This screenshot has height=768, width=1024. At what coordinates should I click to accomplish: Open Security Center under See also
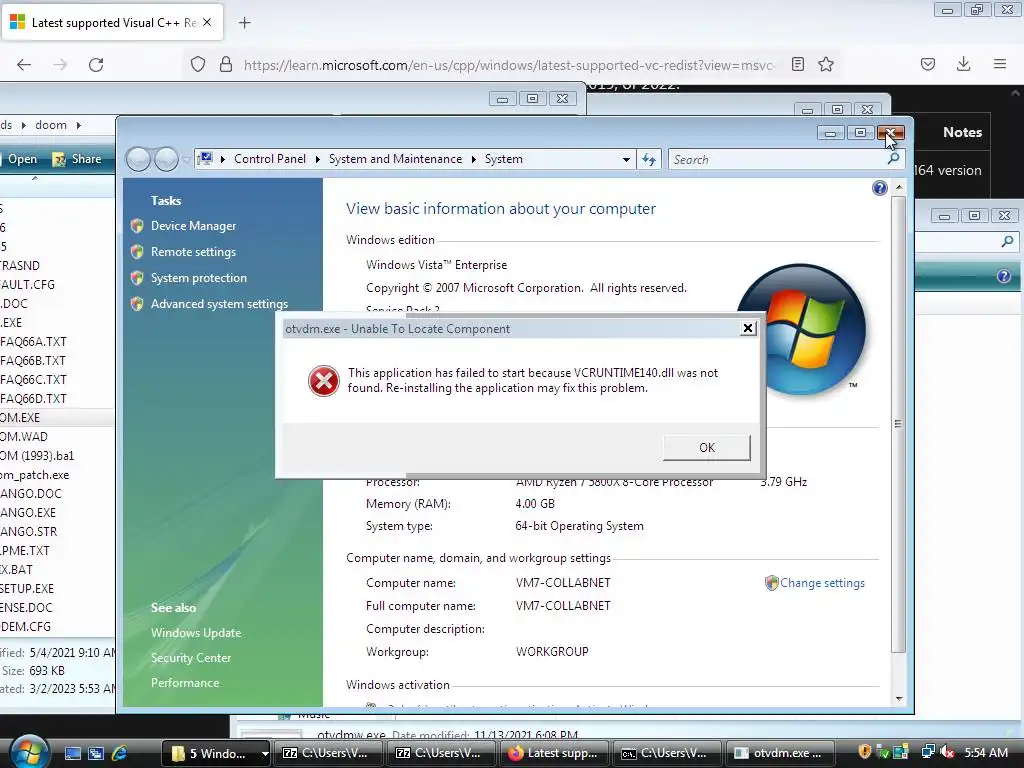(x=191, y=658)
